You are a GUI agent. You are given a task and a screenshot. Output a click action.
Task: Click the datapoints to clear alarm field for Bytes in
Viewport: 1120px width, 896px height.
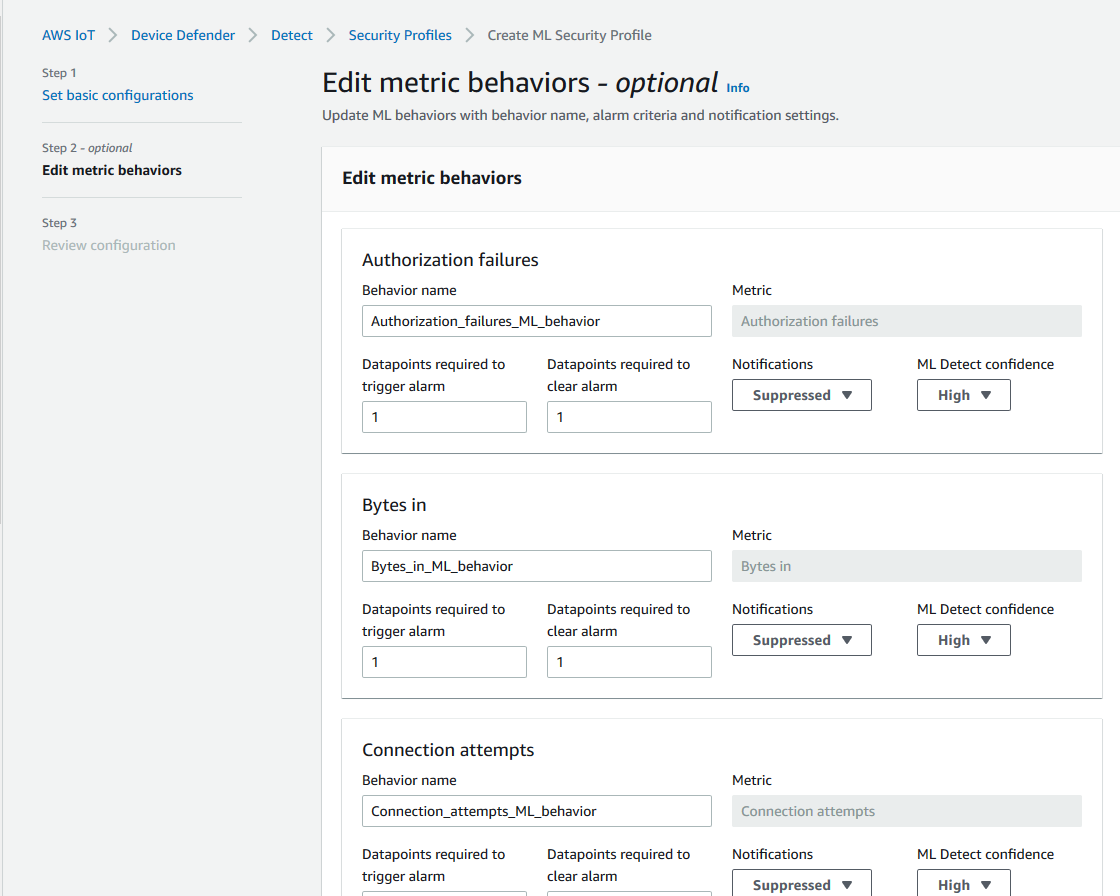point(629,661)
